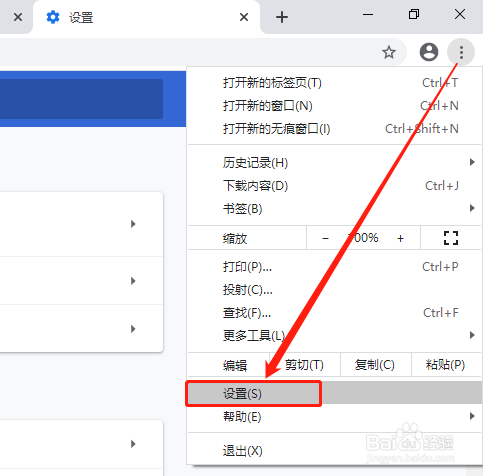Click 剪切(T) cut button
483x476 pixels.
point(304,365)
